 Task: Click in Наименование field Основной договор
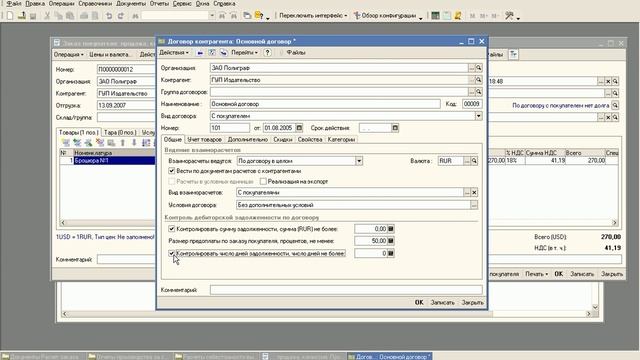tap(325, 104)
